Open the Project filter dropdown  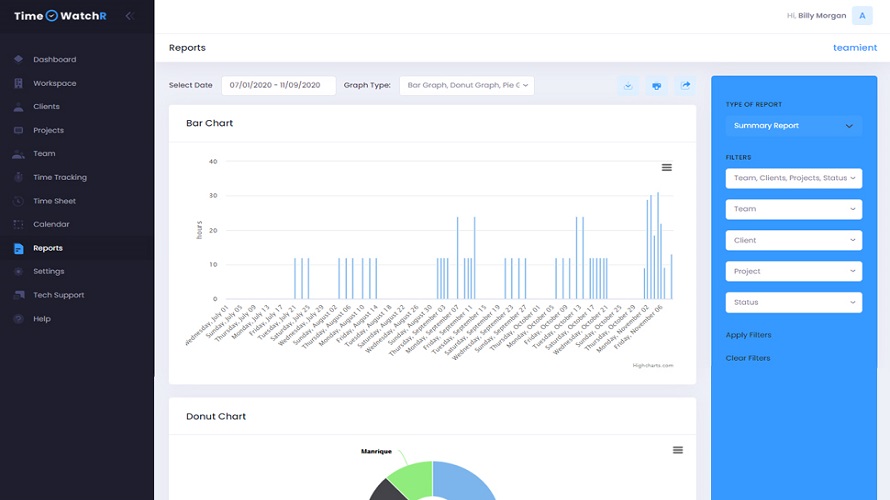[x=793, y=271]
